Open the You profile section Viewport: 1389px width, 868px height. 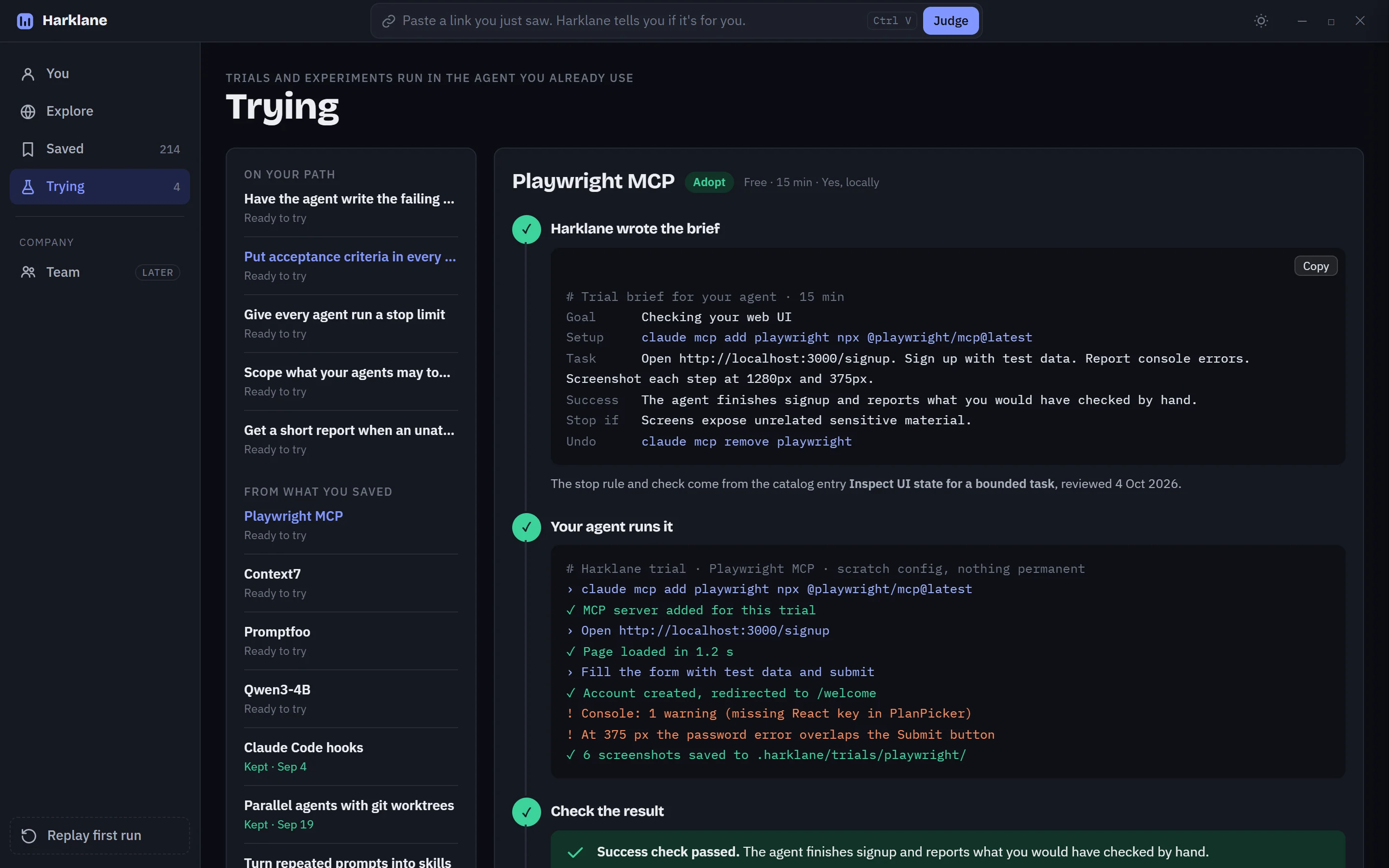pos(100,74)
